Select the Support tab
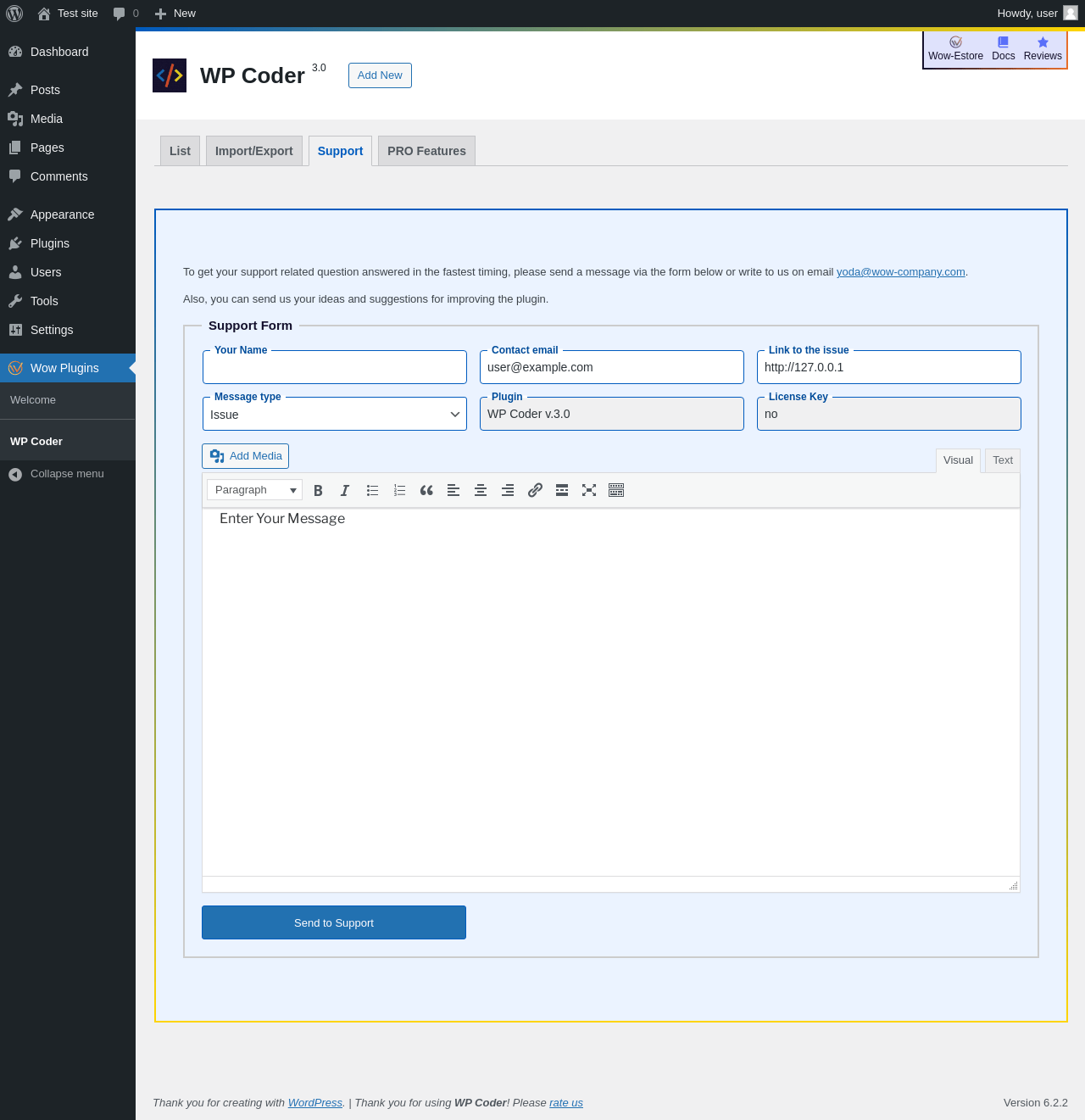 340,151
